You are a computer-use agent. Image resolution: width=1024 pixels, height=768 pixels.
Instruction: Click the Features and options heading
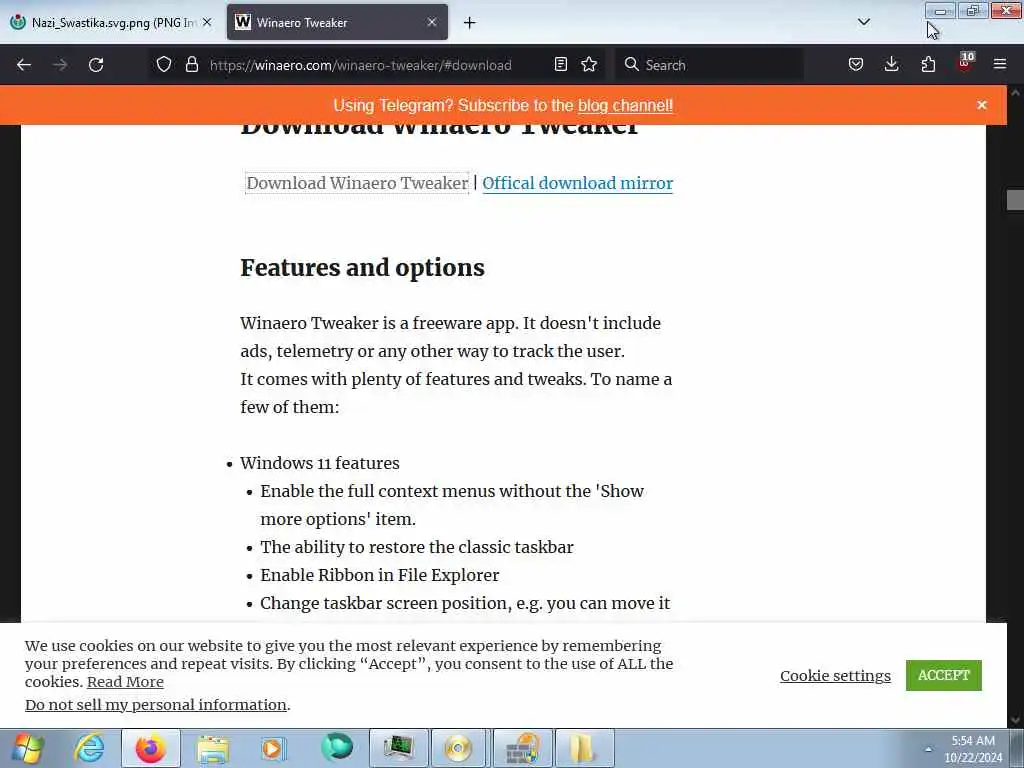(362, 268)
